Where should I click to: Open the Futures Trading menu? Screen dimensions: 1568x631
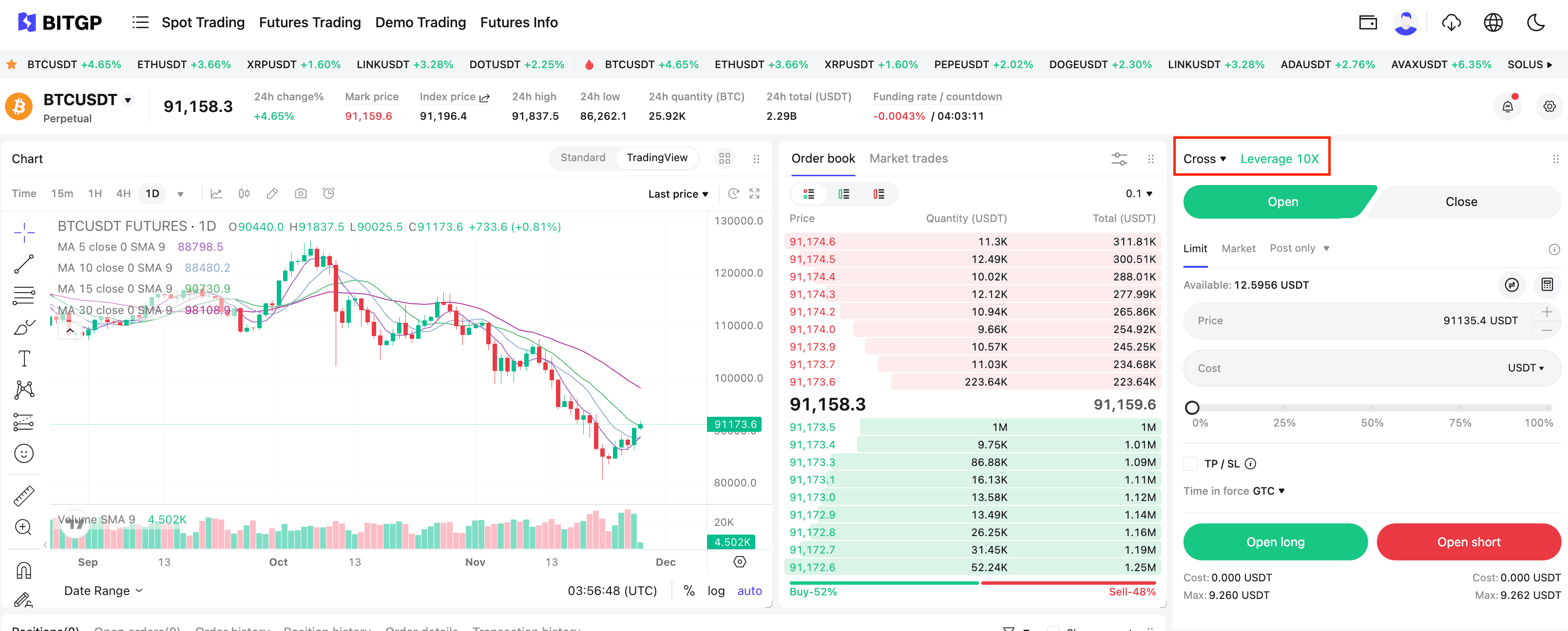(x=310, y=22)
